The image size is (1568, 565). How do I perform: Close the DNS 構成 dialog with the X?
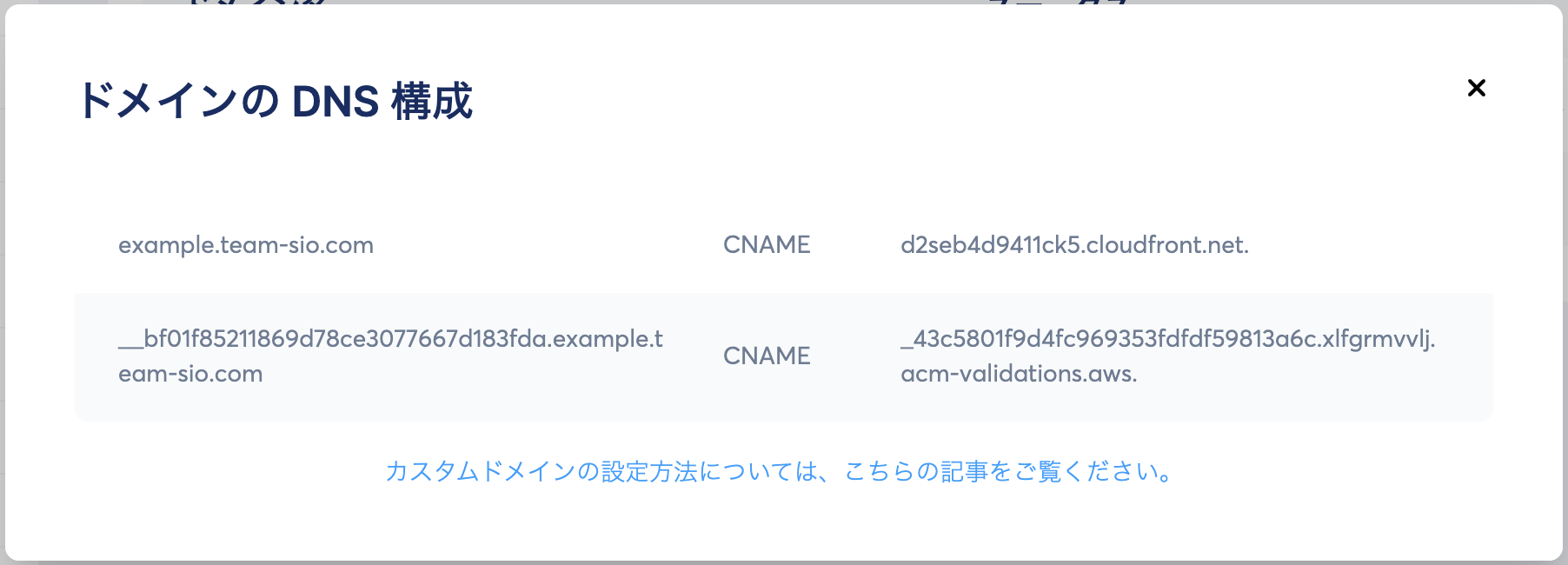click(1476, 88)
